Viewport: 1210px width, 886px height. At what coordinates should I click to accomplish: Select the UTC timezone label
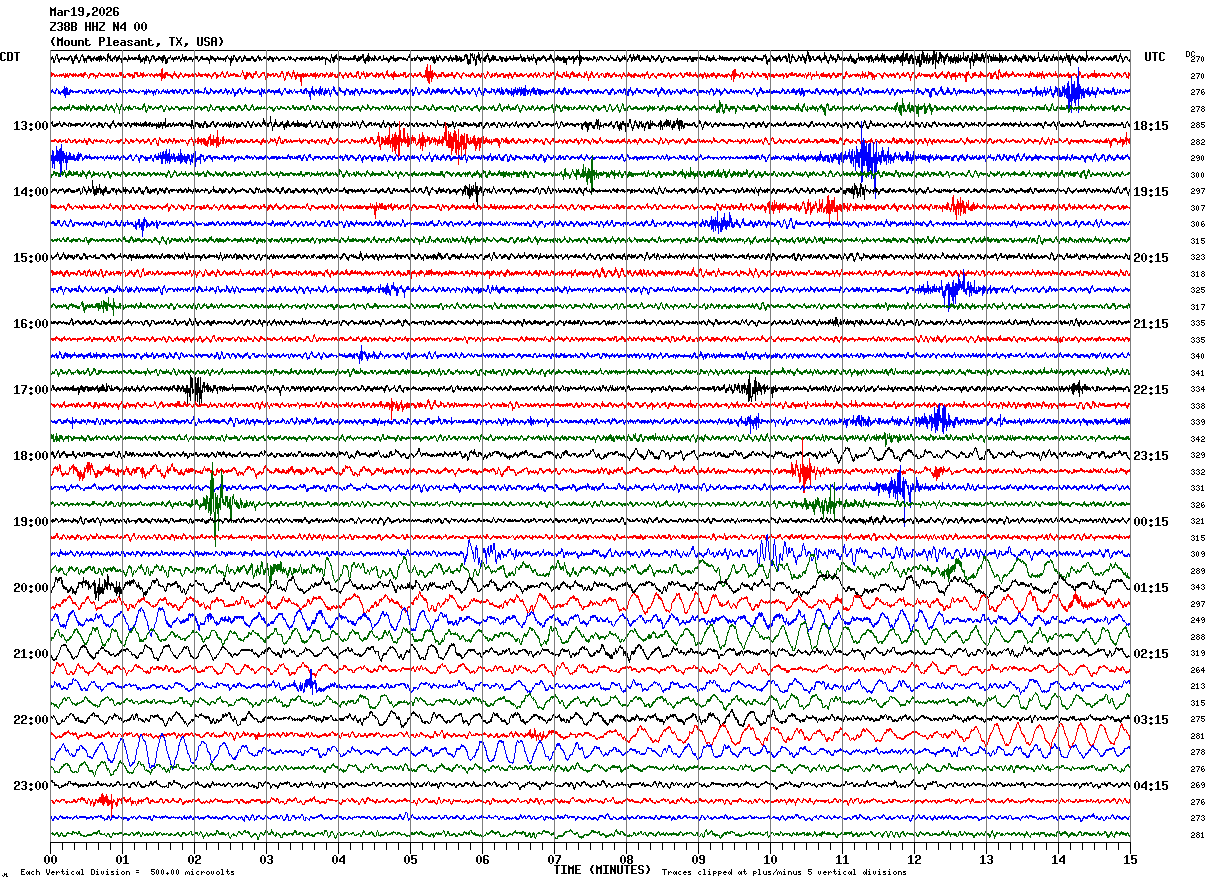[x=1155, y=57]
